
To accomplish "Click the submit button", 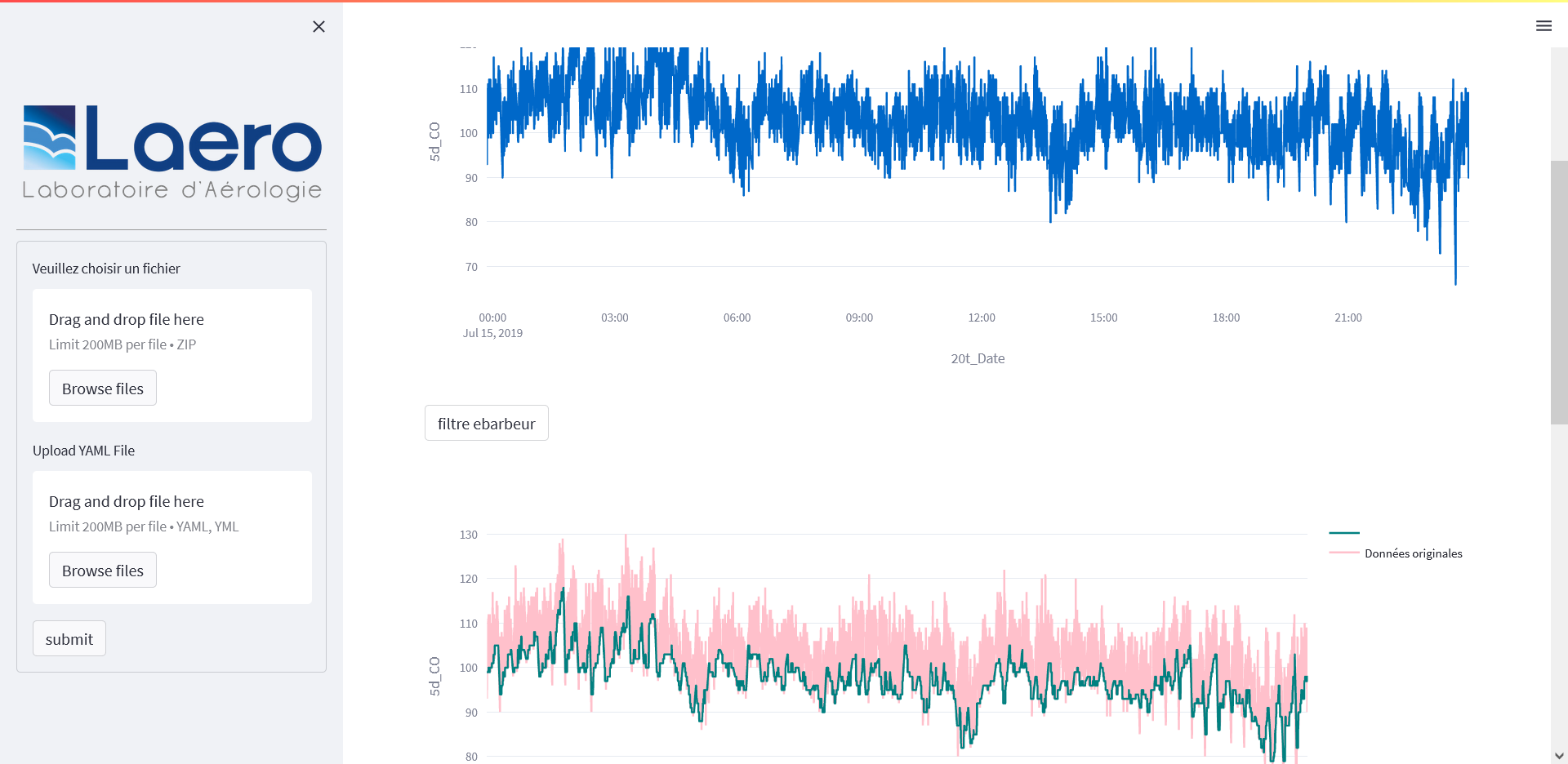I will click(x=69, y=638).
